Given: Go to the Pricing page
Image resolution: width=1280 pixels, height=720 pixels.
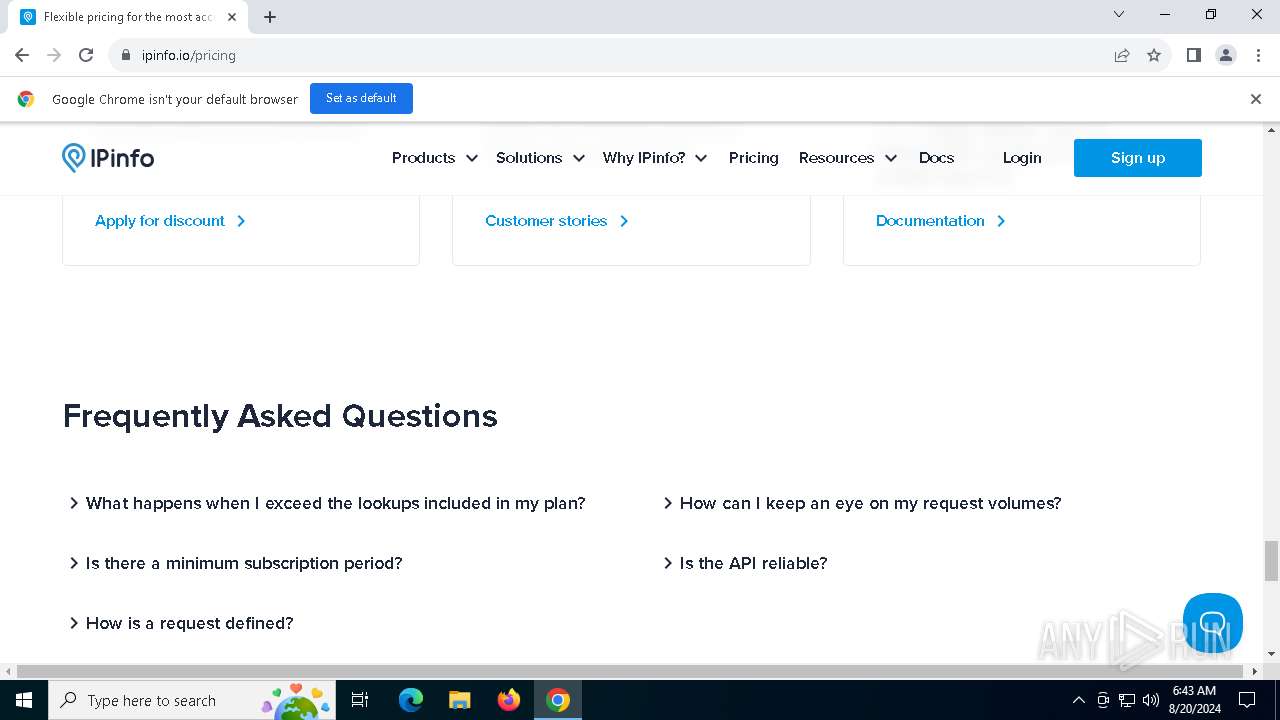Looking at the screenshot, I should (x=754, y=158).
